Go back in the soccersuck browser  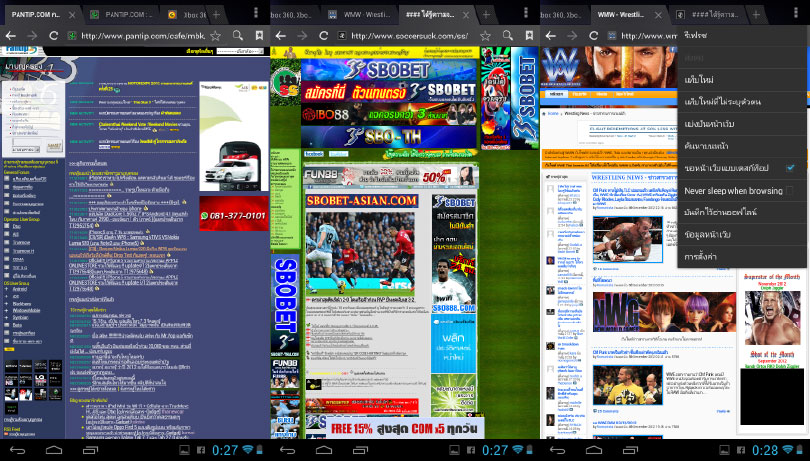pyautogui.click(x=280, y=36)
